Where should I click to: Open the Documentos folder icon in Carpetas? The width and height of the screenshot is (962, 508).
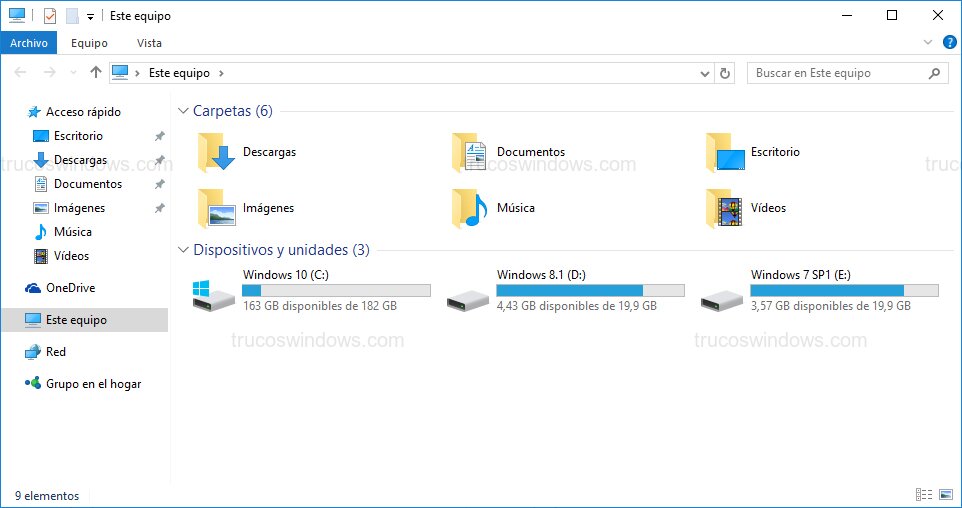(x=470, y=152)
